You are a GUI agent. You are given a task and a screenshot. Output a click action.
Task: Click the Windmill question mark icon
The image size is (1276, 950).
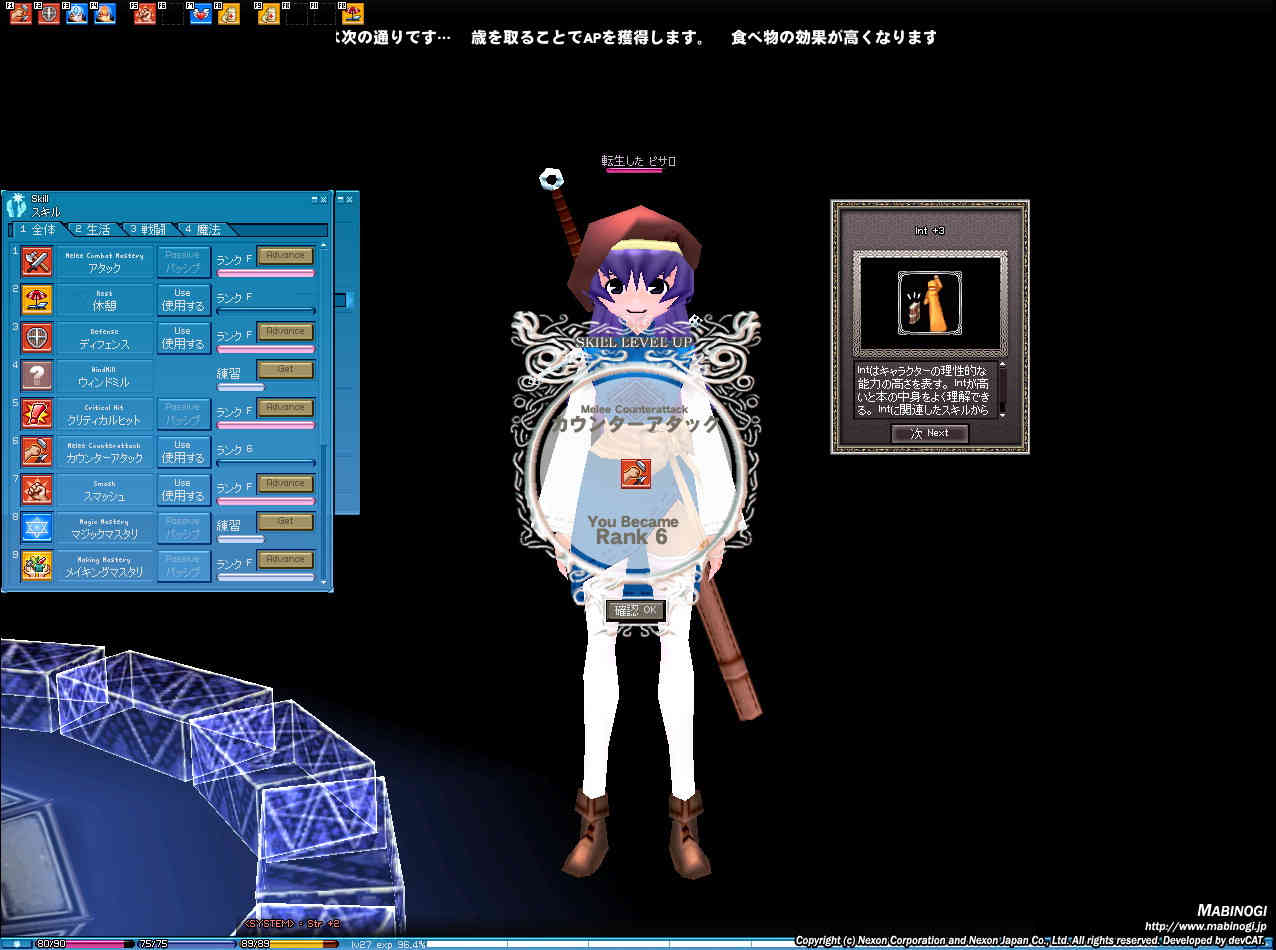(37, 376)
